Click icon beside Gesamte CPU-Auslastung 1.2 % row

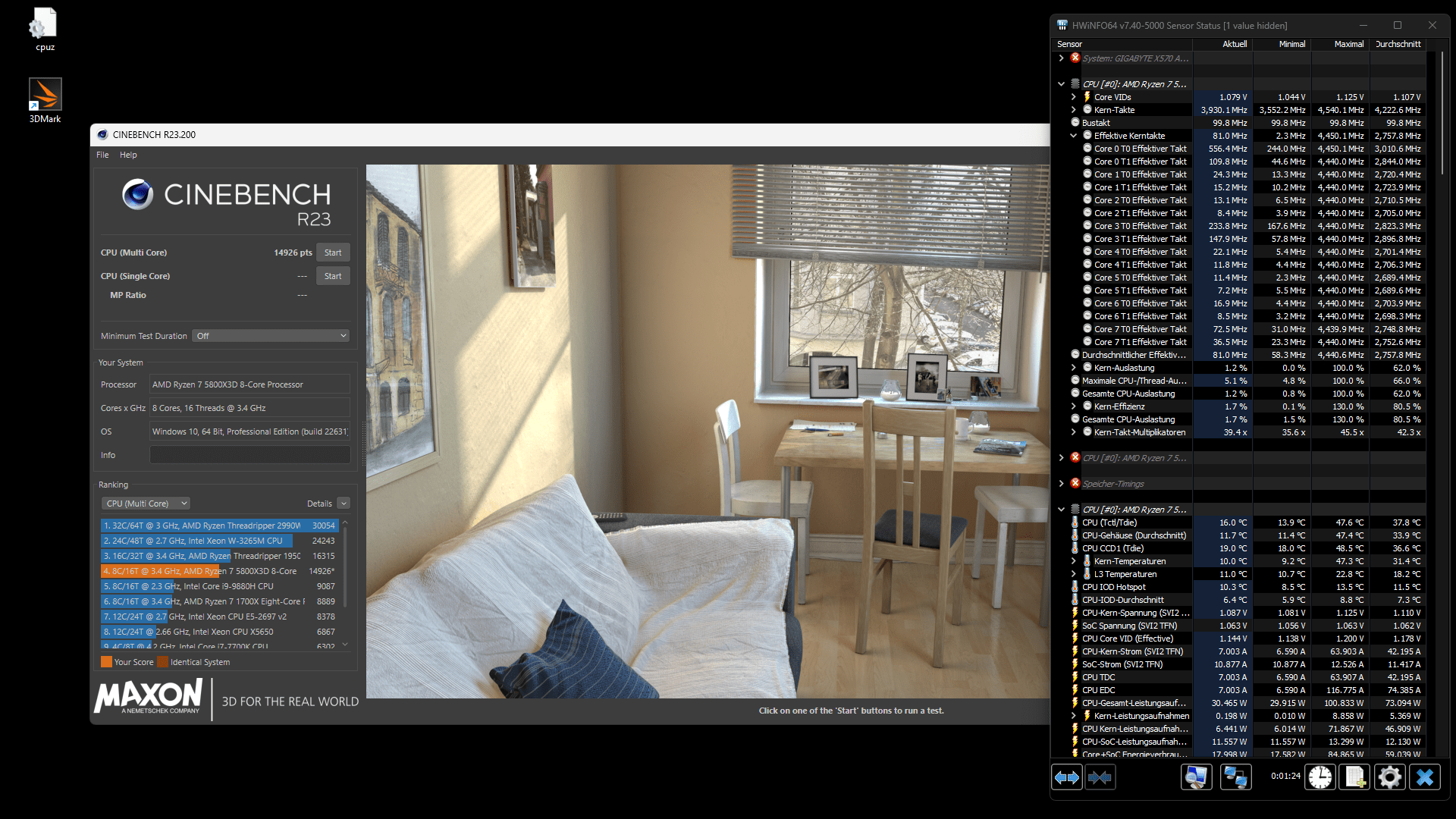pyautogui.click(x=1075, y=393)
